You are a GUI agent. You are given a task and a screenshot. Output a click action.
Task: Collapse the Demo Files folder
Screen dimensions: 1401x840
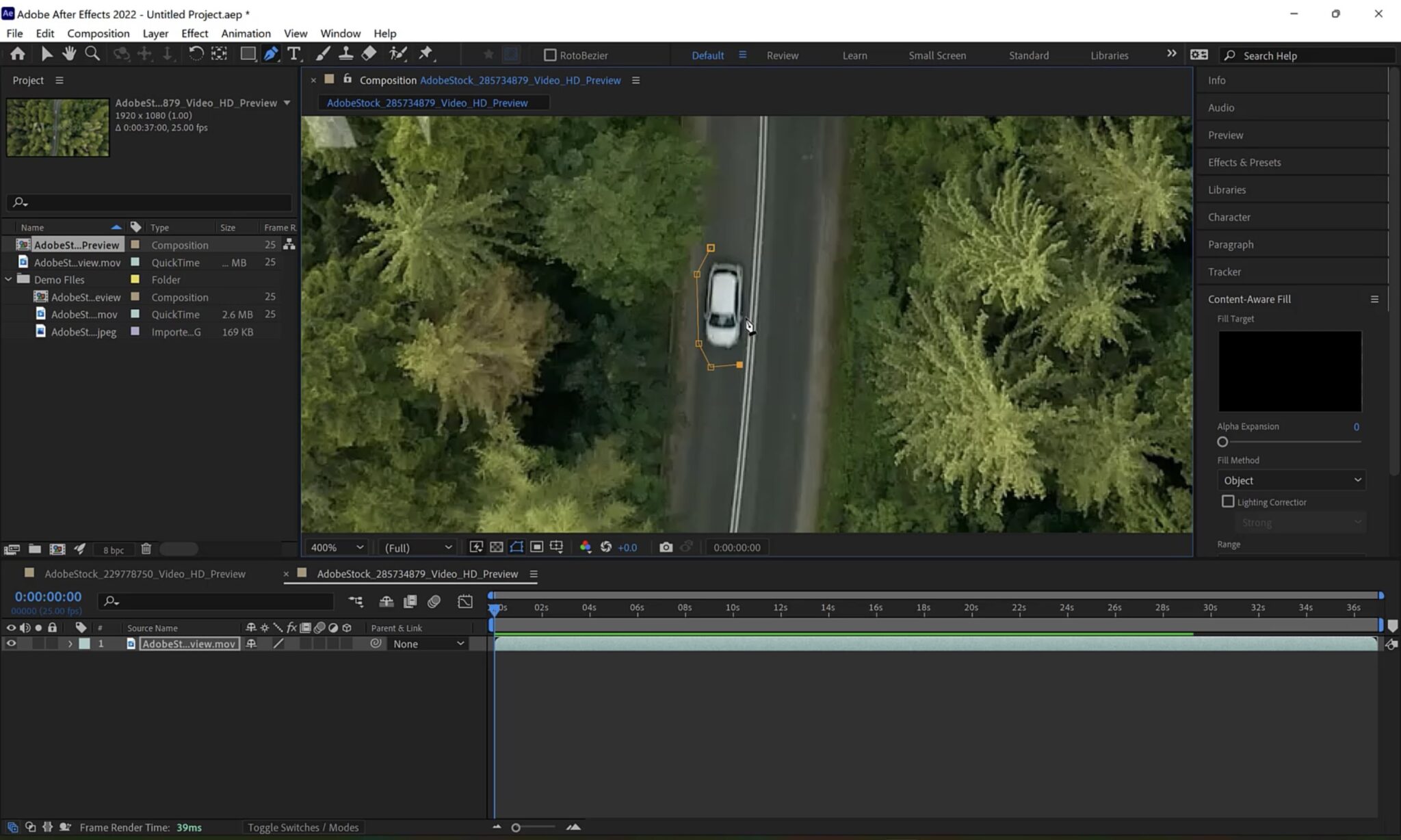tap(9, 279)
